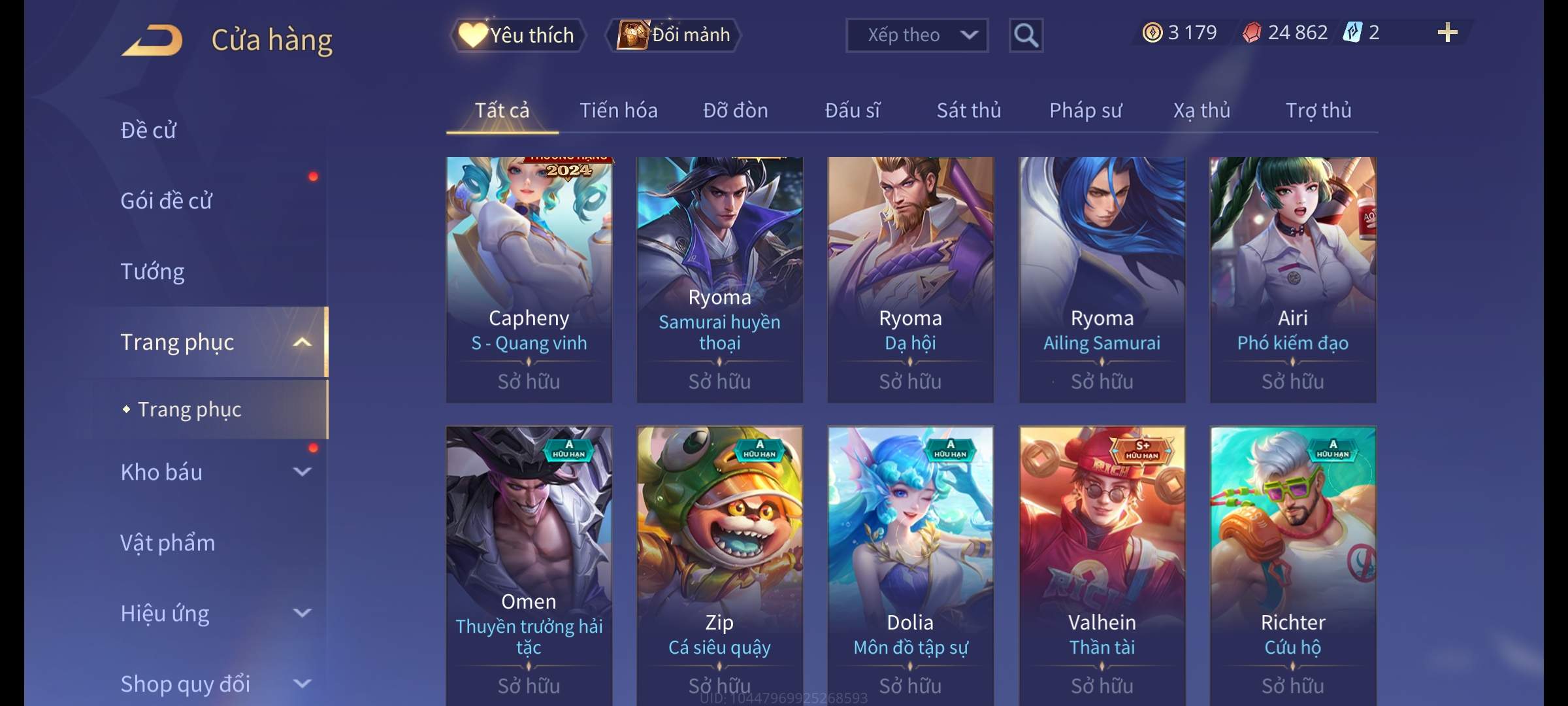Expand the Hiệu ứng sidebar section
Screen dimensions: 1568x706
pos(302,613)
